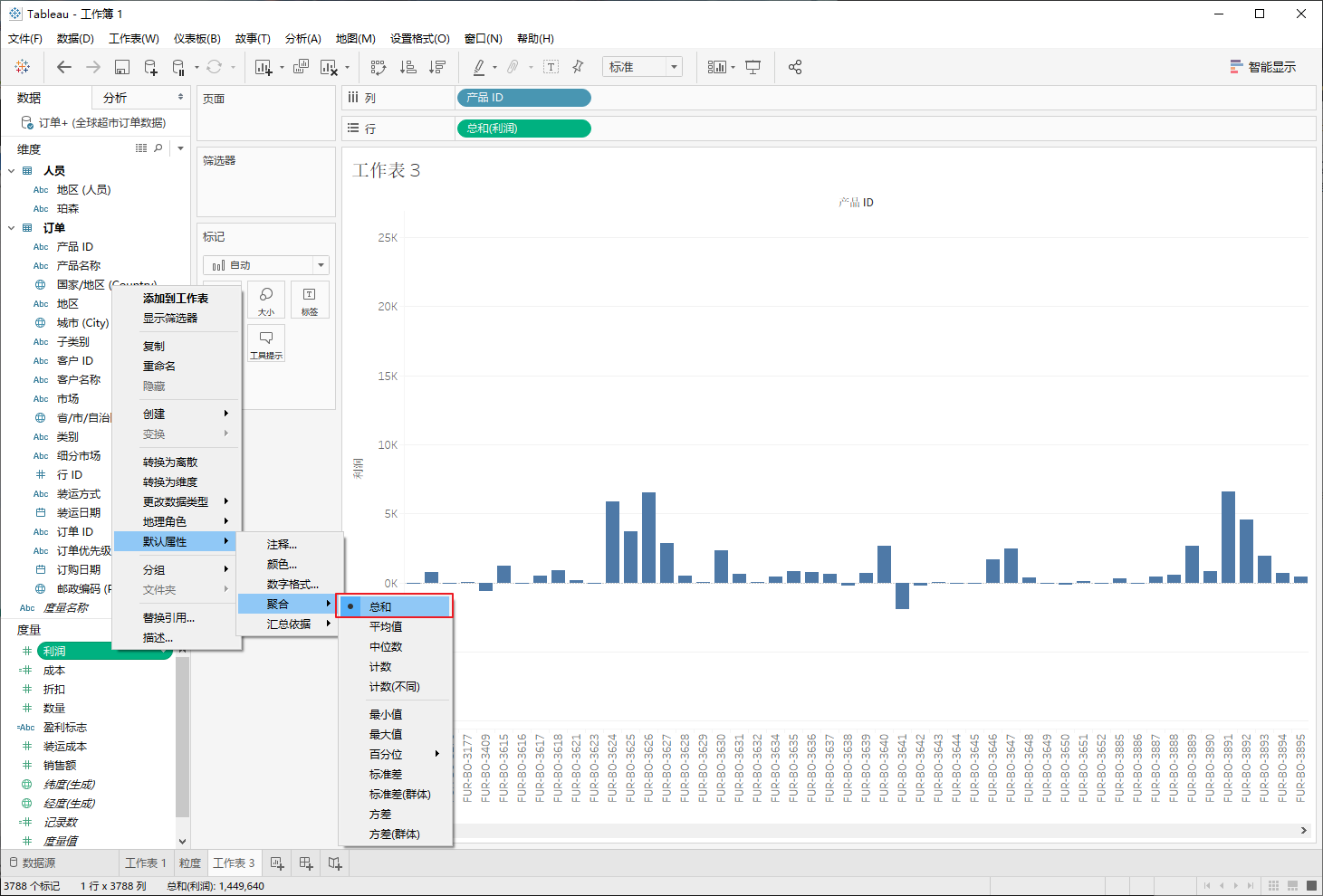This screenshot has width=1323, height=896.
Task: Expand the 汇总依据 submenu
Action: pyautogui.click(x=291, y=624)
